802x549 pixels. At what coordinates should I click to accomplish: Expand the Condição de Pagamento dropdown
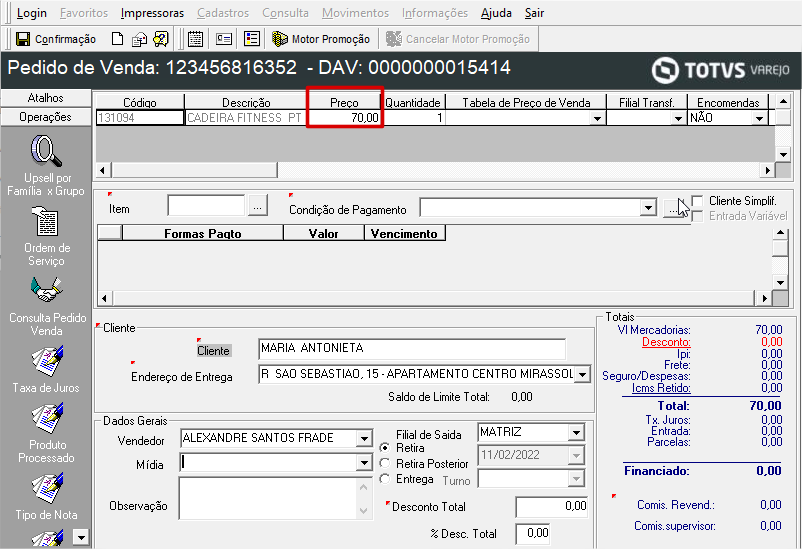649,208
